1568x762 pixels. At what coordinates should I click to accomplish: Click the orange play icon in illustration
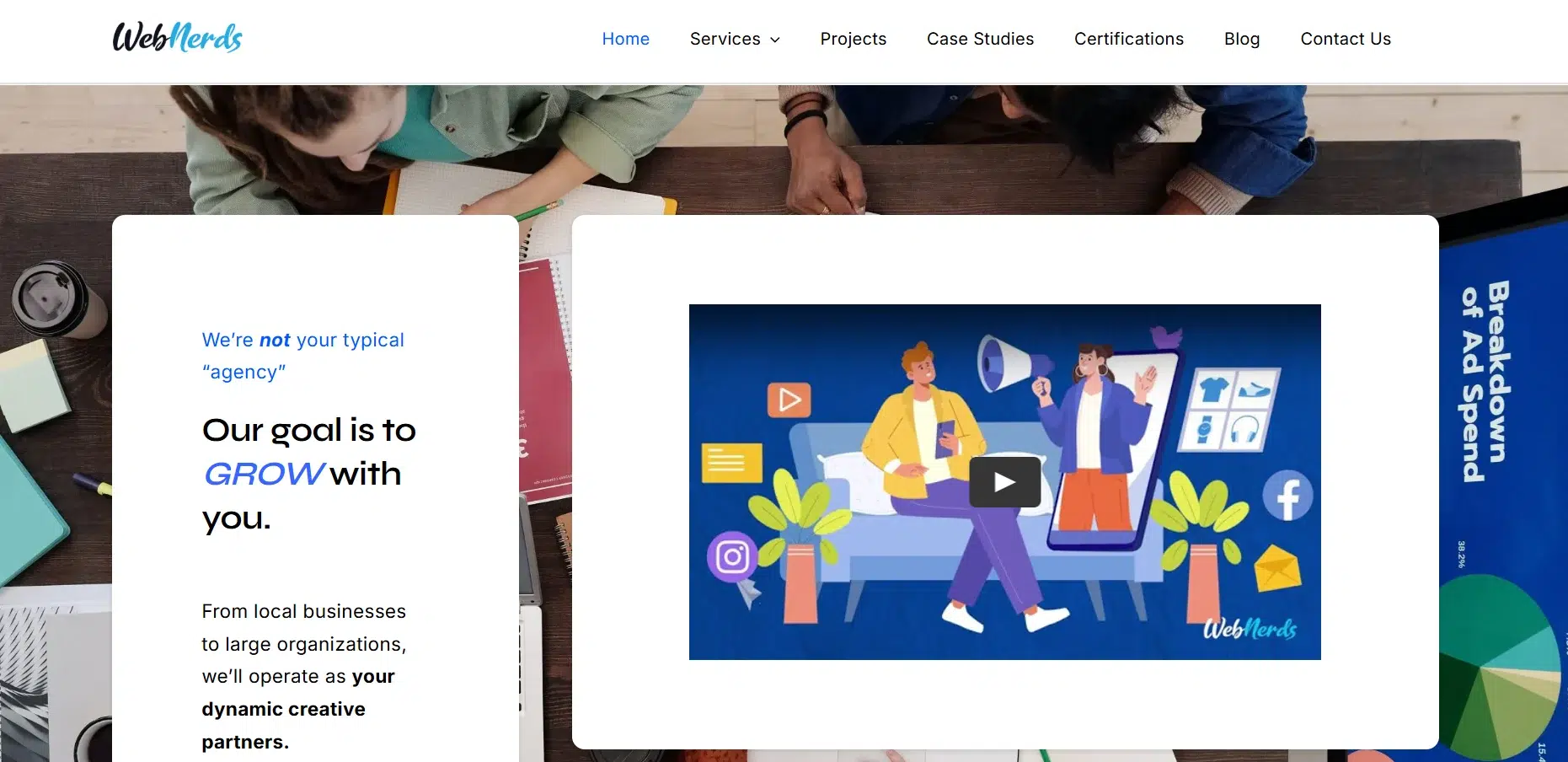click(789, 400)
